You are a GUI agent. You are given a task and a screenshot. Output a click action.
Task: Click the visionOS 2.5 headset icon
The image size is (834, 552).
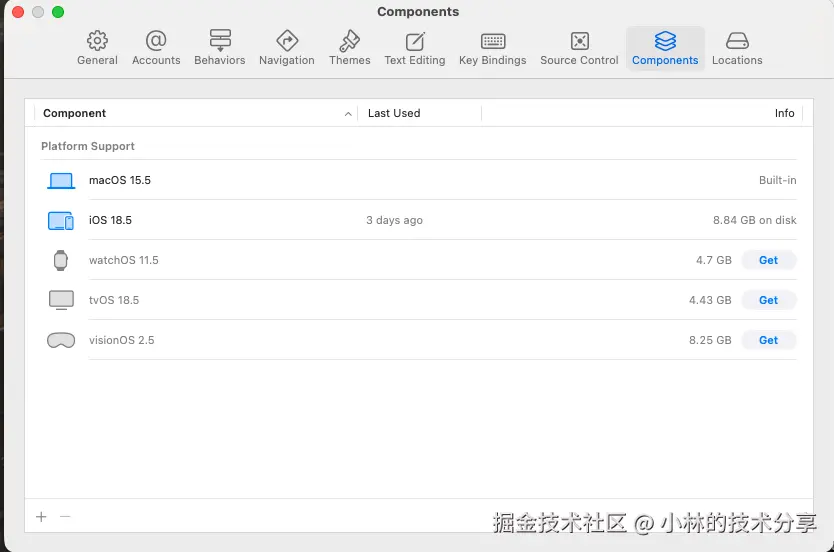point(61,340)
